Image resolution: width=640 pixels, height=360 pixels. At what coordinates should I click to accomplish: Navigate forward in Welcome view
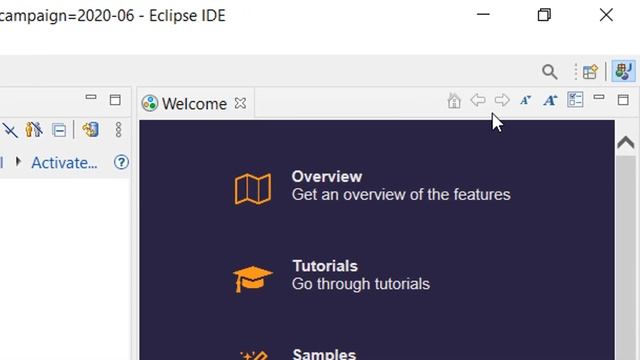pyautogui.click(x=502, y=100)
